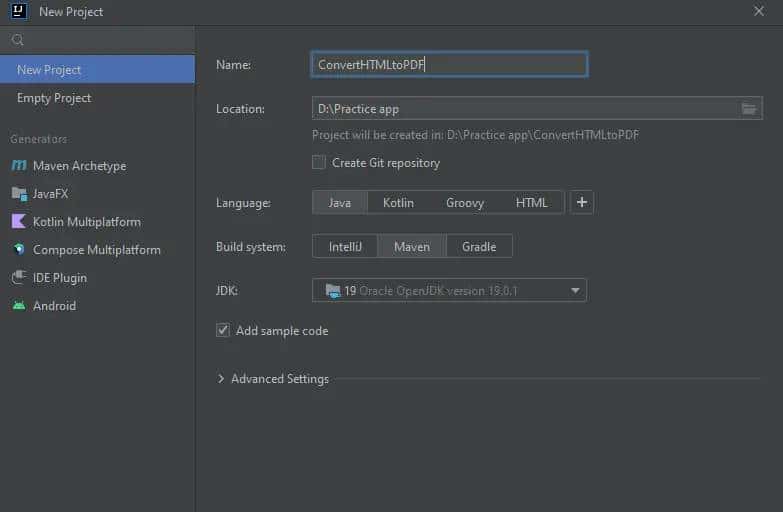This screenshot has width=783, height=512.
Task: Expand the Advanced Settings section
Action: [221, 379]
